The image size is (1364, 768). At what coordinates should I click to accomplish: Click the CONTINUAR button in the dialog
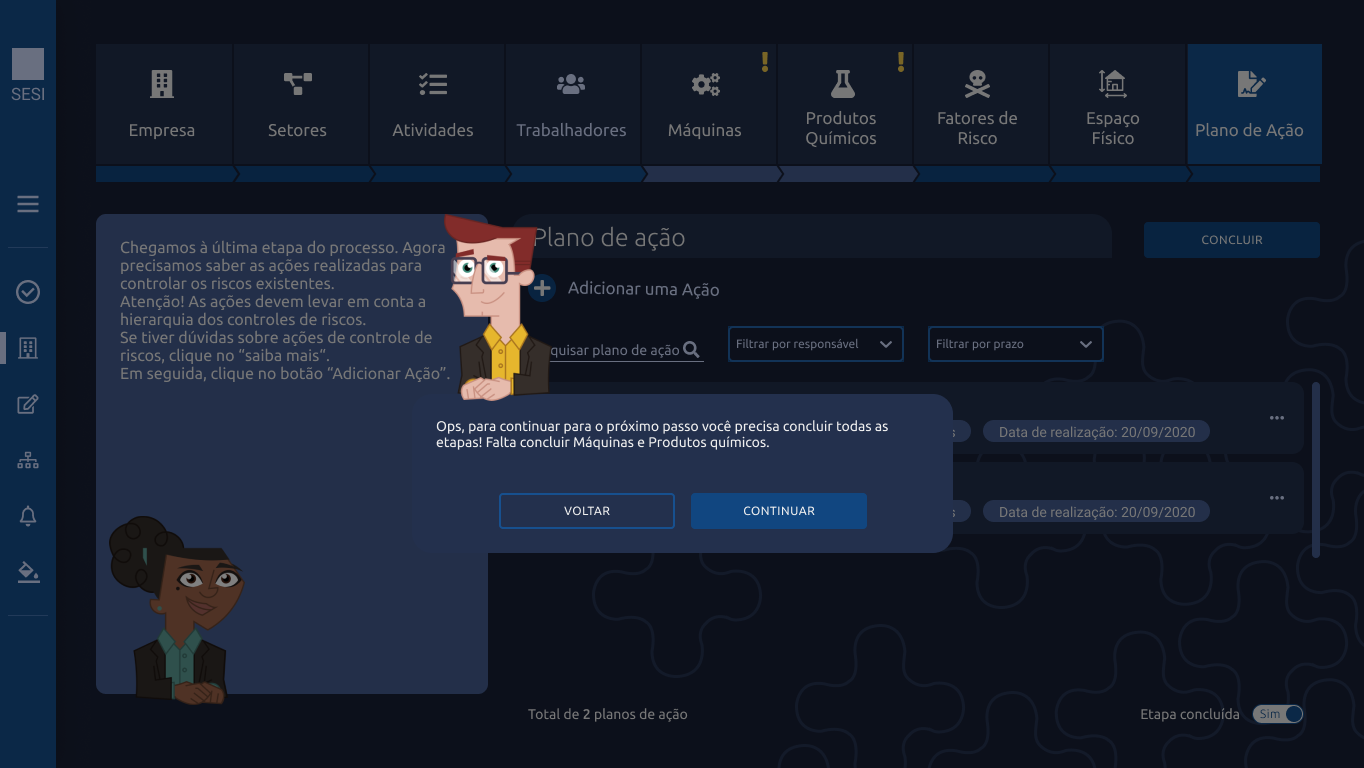[x=779, y=511]
